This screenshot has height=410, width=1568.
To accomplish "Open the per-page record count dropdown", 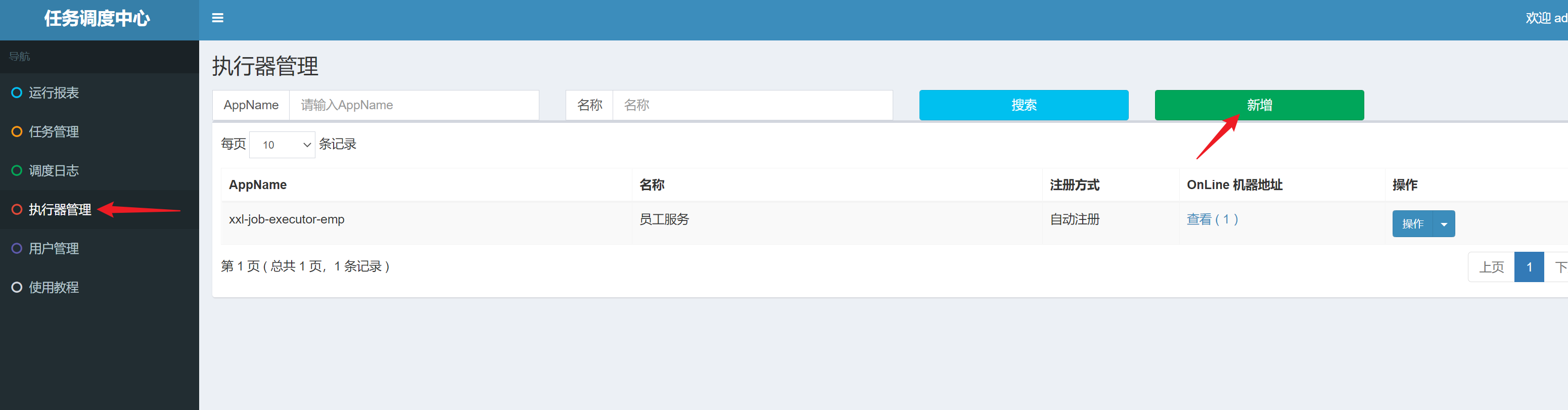I will (x=282, y=145).
